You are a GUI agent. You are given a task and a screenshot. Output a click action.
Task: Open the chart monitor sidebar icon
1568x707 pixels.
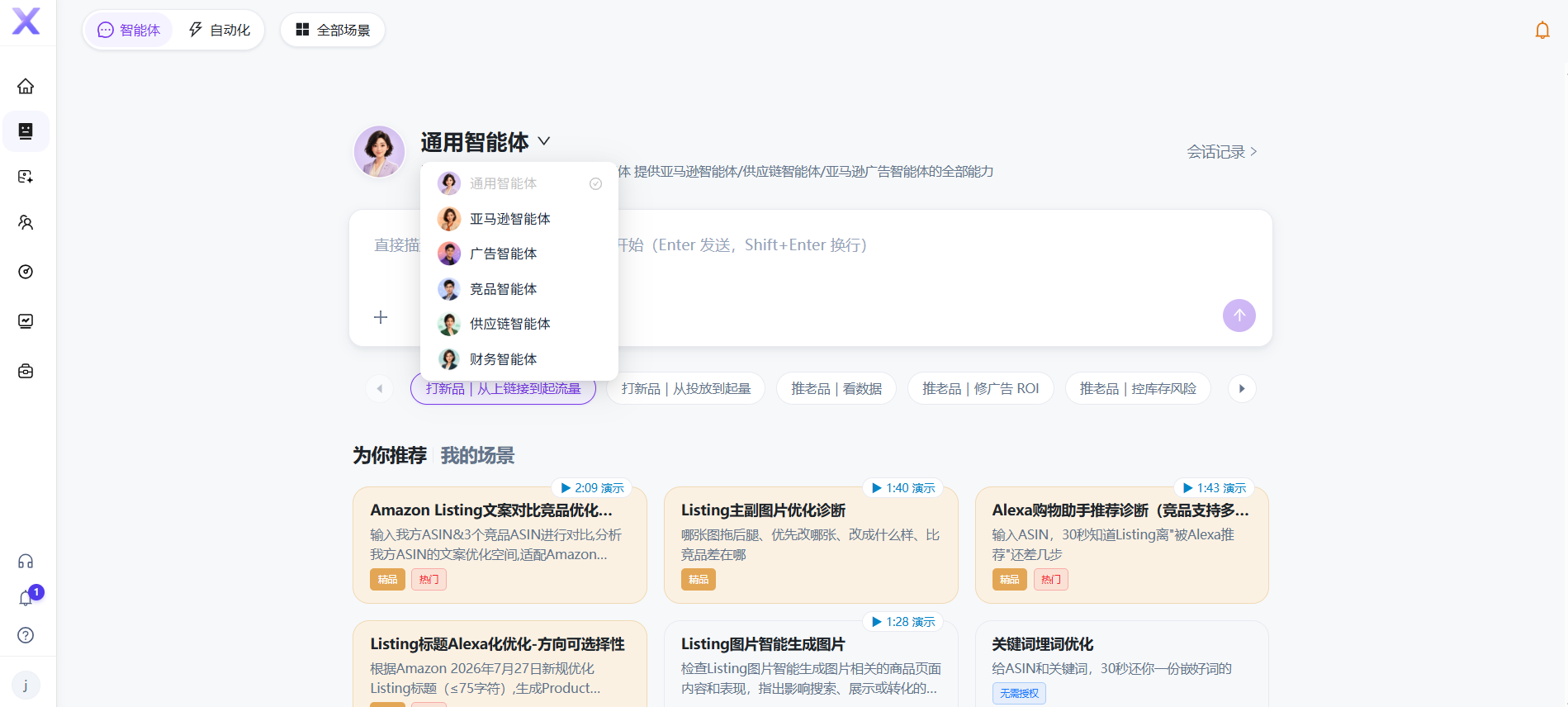pos(26,321)
